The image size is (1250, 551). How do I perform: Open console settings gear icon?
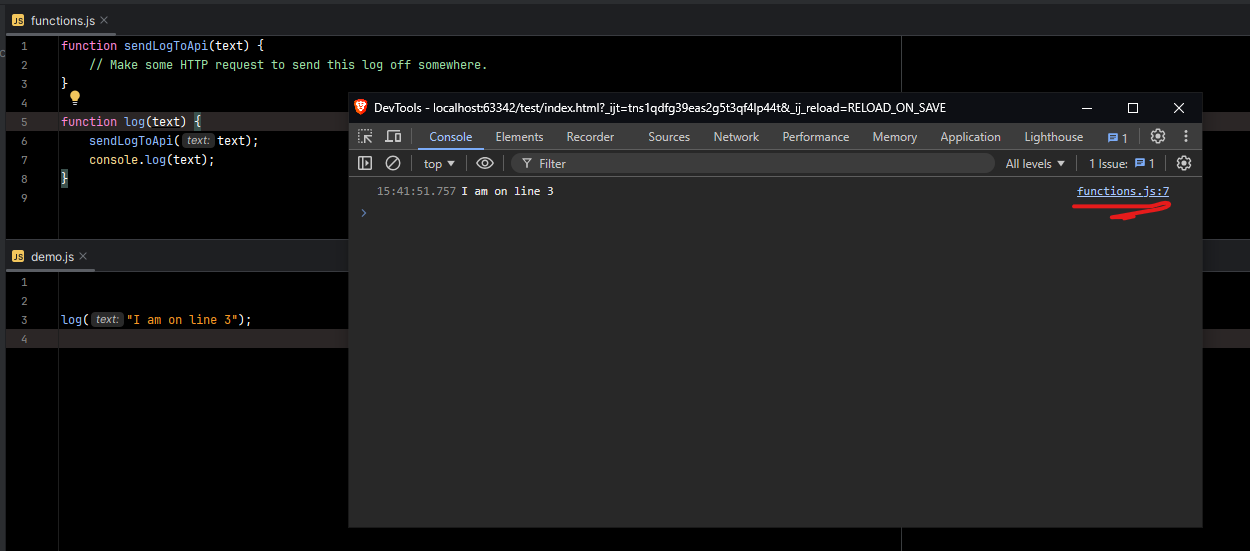(x=1184, y=163)
